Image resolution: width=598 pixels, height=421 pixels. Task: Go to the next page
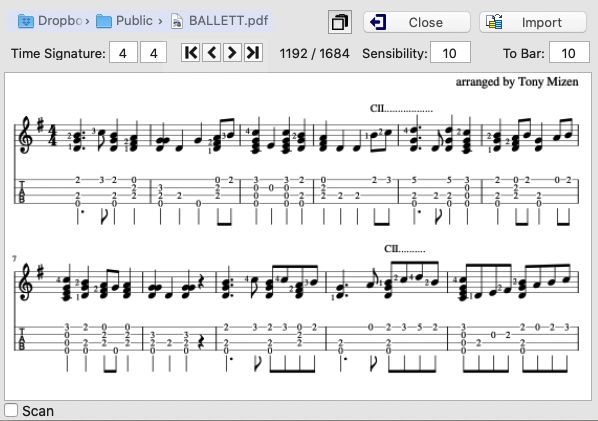click(x=232, y=53)
